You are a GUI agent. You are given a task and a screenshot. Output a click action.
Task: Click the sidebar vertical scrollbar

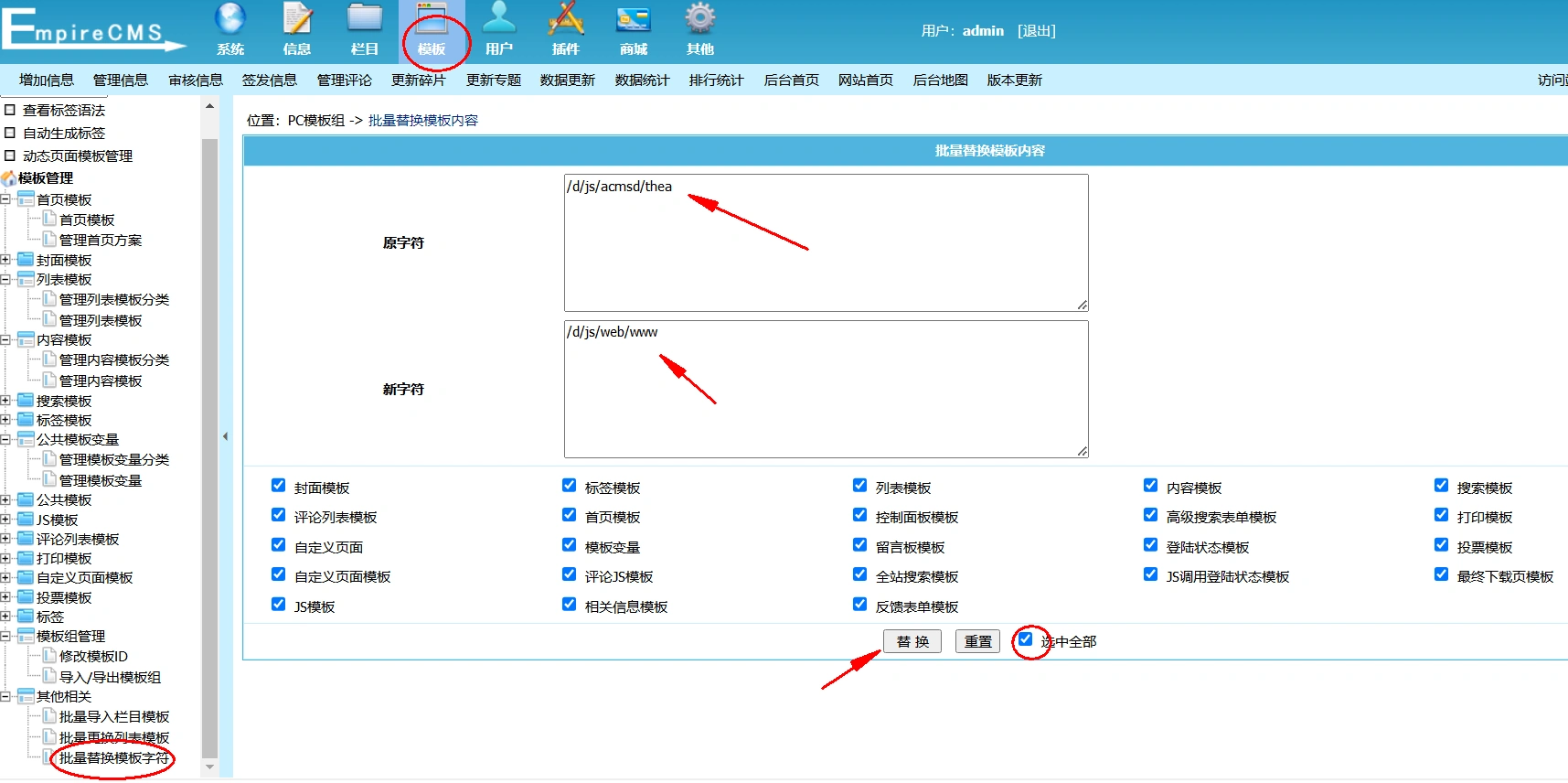pyautogui.click(x=209, y=439)
